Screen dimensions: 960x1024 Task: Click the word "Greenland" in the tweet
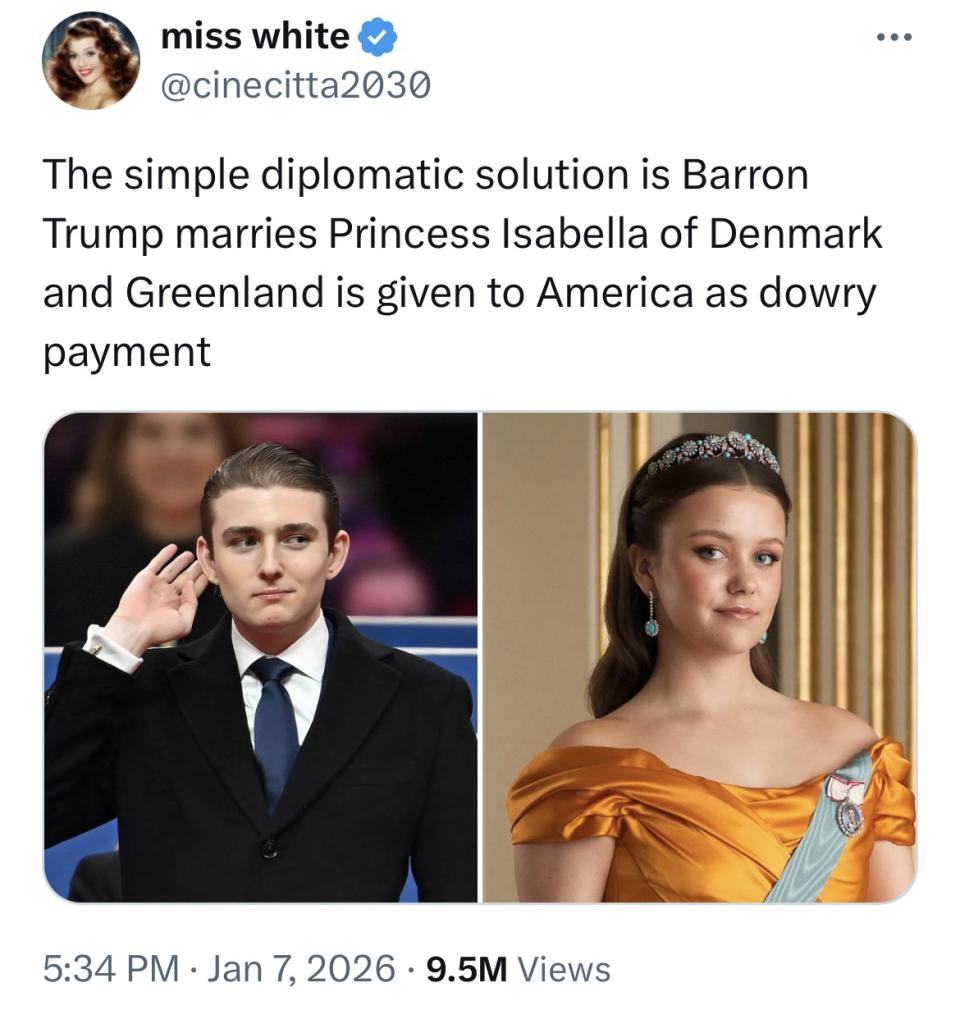pyautogui.click(x=225, y=292)
